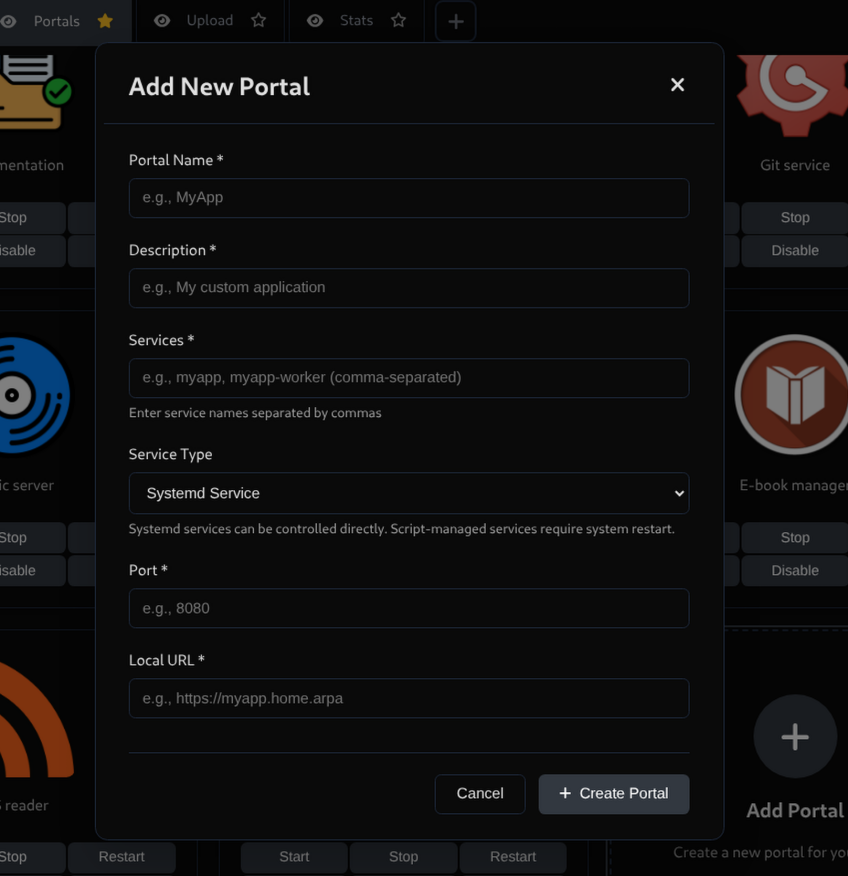Toggle the star on the Portals tab
848x876 pixels.
[105, 21]
